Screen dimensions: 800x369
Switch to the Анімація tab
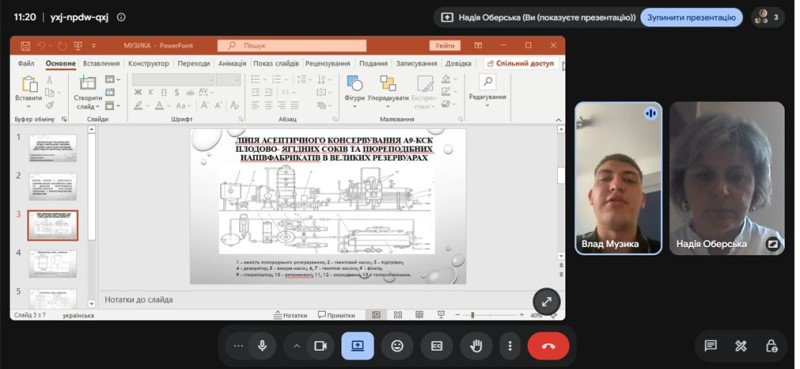point(232,63)
